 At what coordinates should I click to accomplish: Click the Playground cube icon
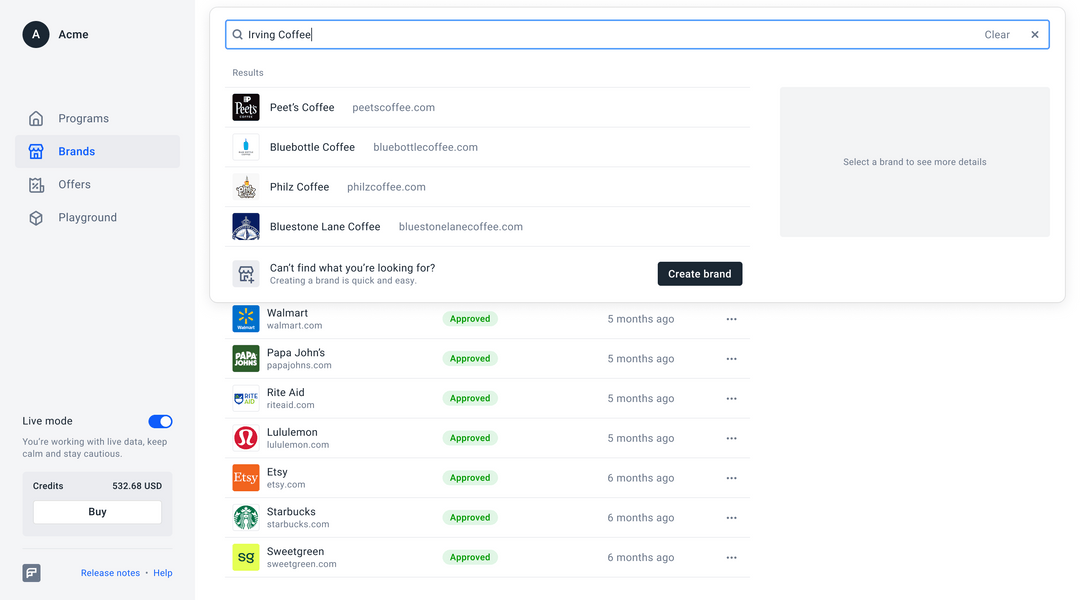[36, 218]
